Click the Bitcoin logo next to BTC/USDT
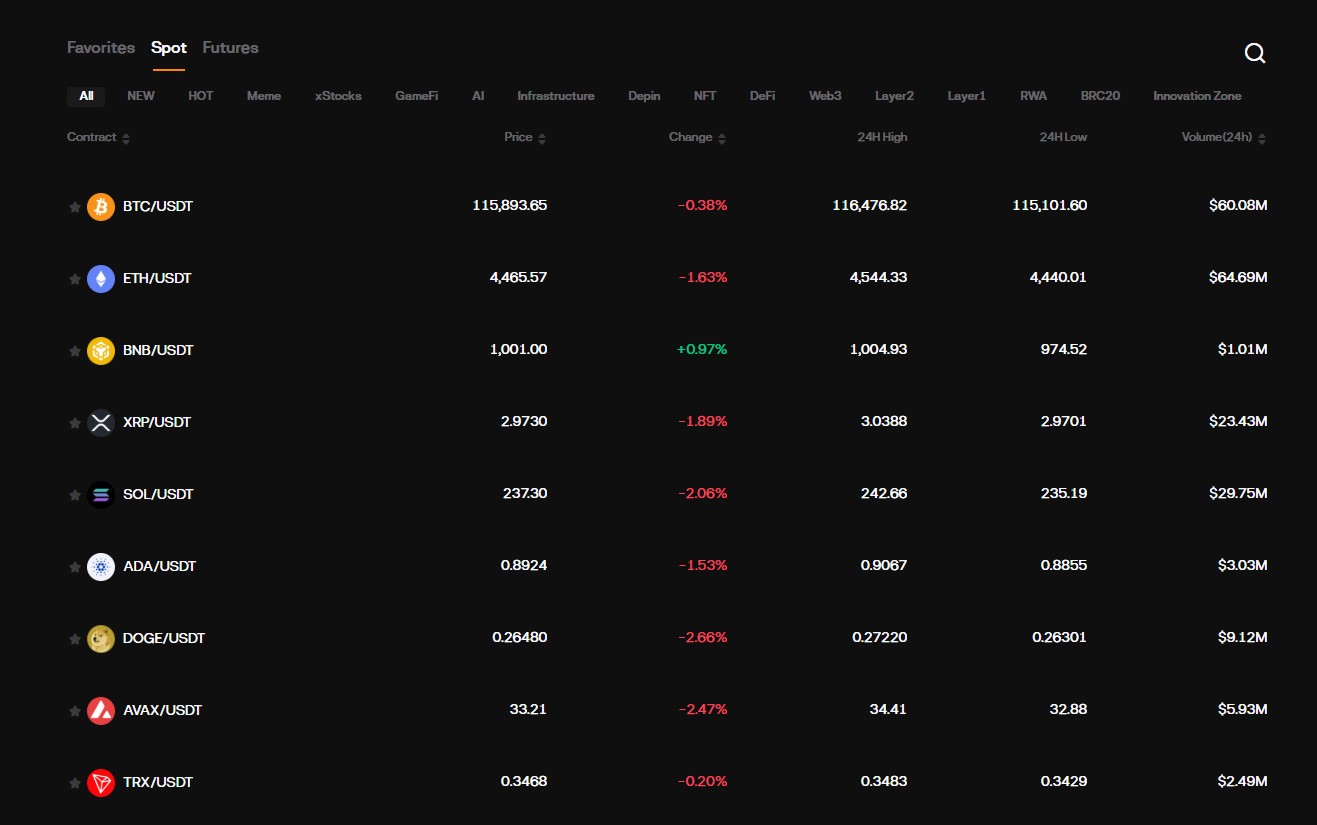 point(100,206)
